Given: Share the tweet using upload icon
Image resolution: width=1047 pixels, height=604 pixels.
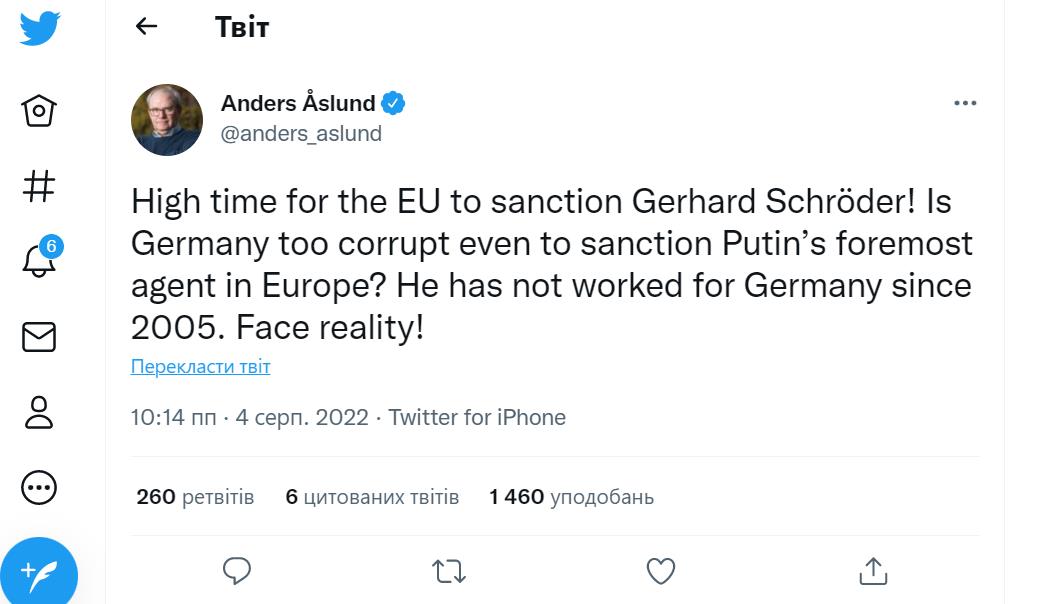Looking at the screenshot, I should [x=873, y=571].
